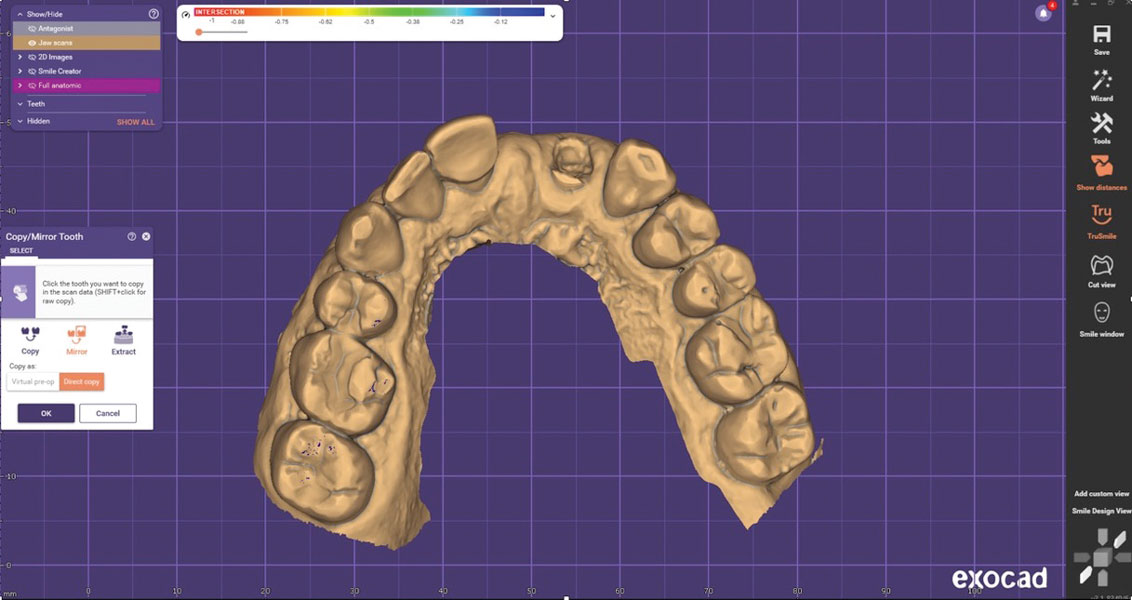Choose Direct copy option
Image resolution: width=1132 pixels, height=600 pixels.
(x=82, y=381)
